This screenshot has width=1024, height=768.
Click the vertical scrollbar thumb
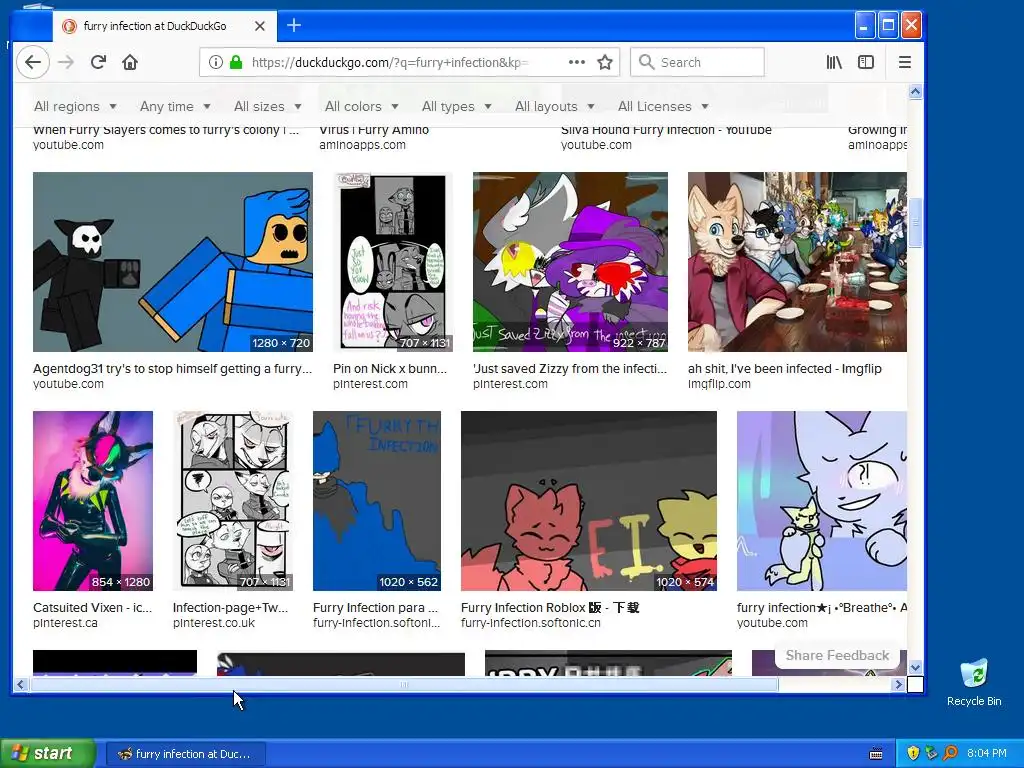tap(916, 223)
